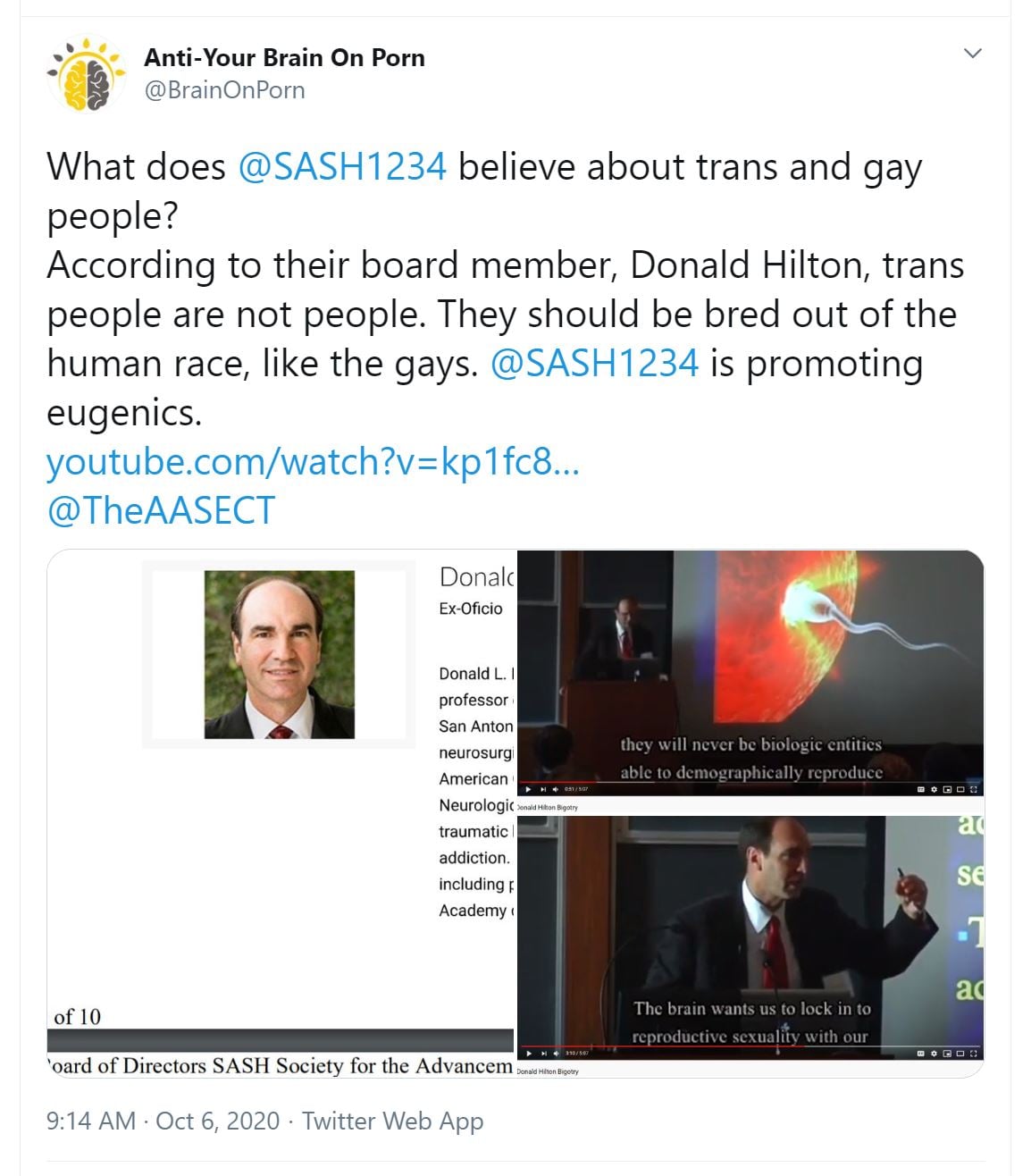The height and width of the screenshot is (1176, 1031).
Task: Click volume icon in top video screenshot
Action: (x=557, y=789)
